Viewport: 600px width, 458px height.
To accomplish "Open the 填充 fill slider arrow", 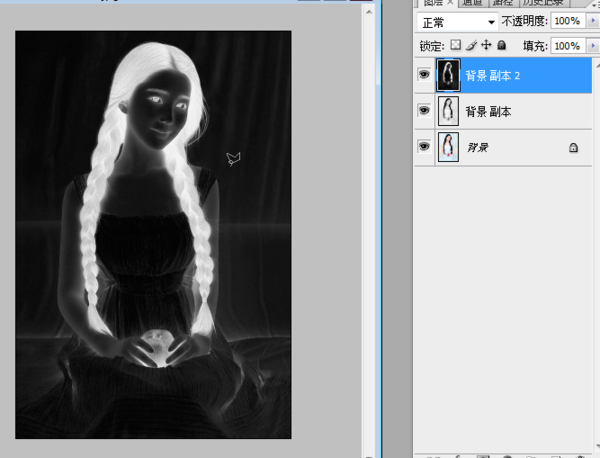I will tap(594, 46).
